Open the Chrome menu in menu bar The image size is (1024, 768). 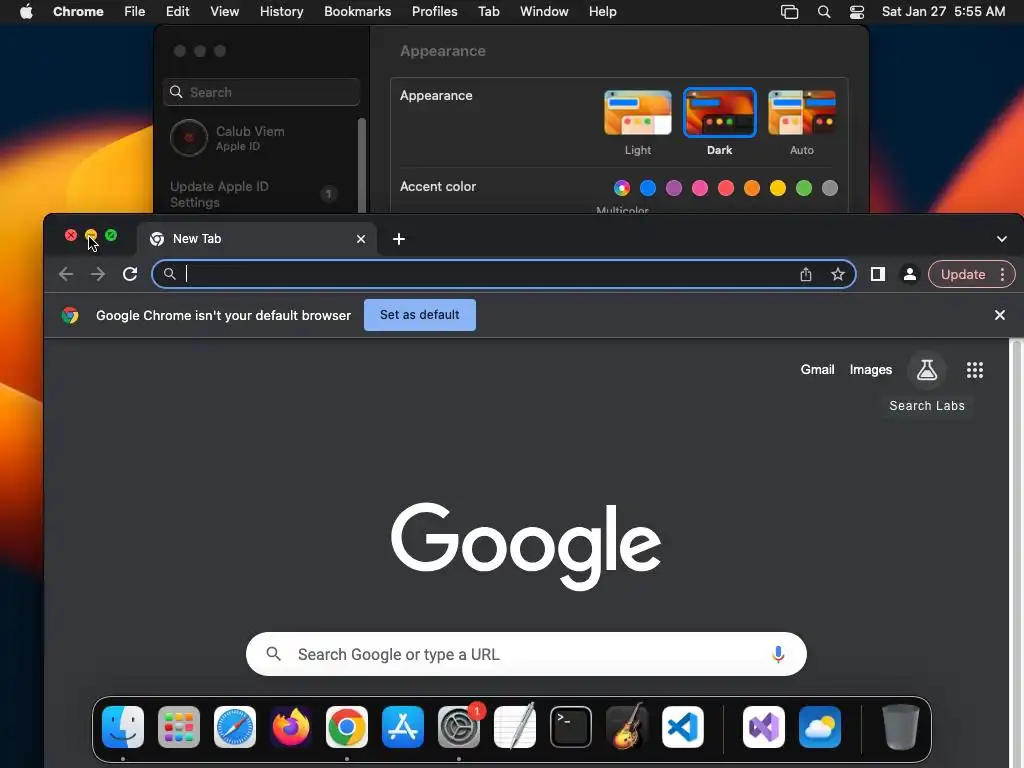tap(78, 12)
